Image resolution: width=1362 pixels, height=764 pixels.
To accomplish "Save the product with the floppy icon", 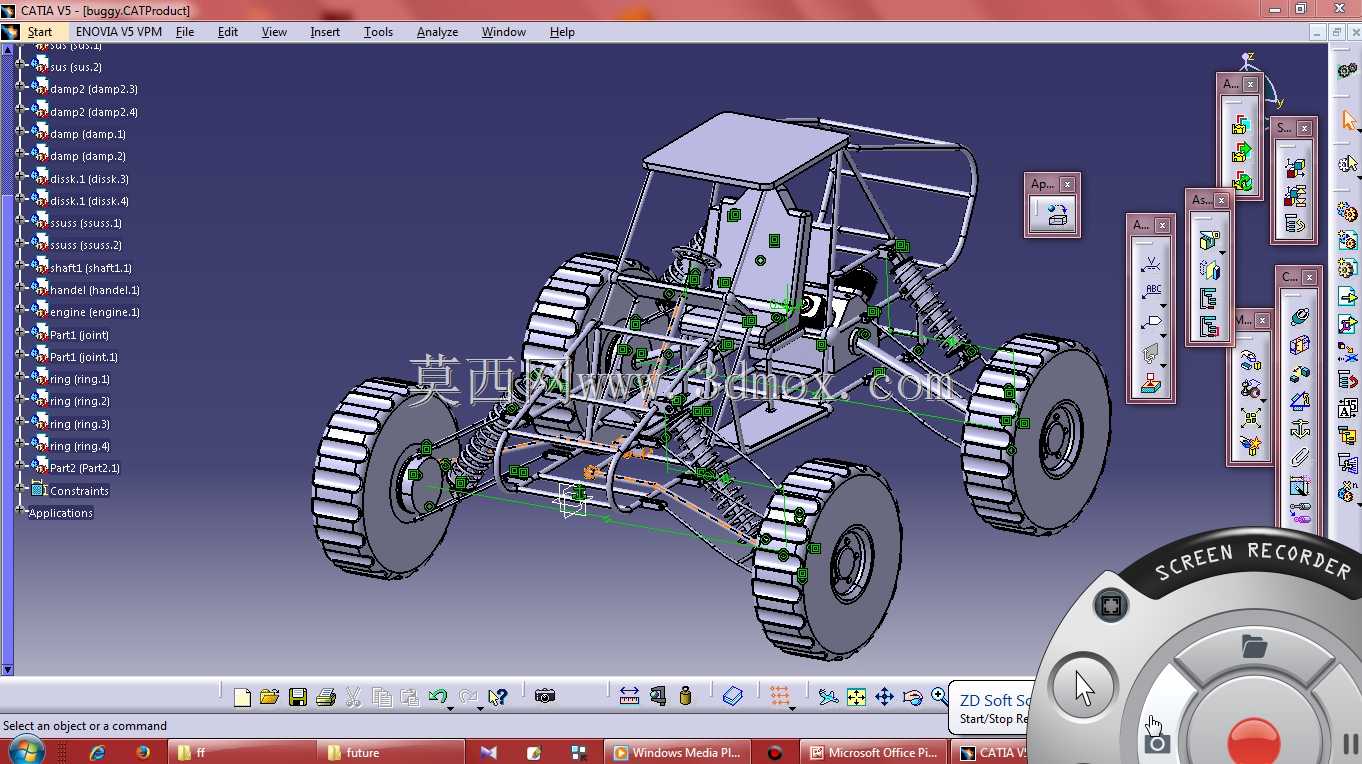I will click(297, 697).
